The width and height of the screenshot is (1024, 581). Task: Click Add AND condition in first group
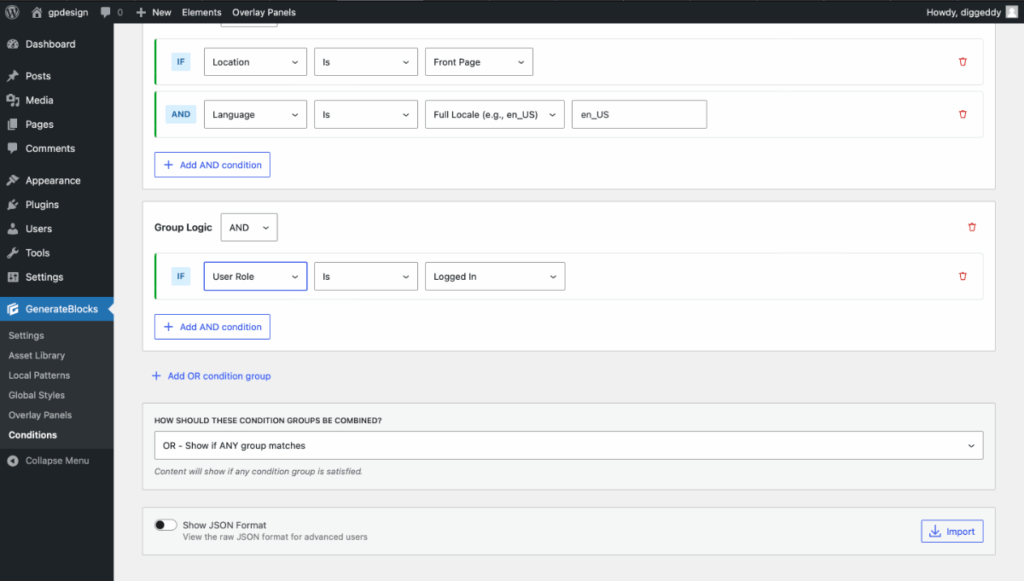tap(212, 165)
